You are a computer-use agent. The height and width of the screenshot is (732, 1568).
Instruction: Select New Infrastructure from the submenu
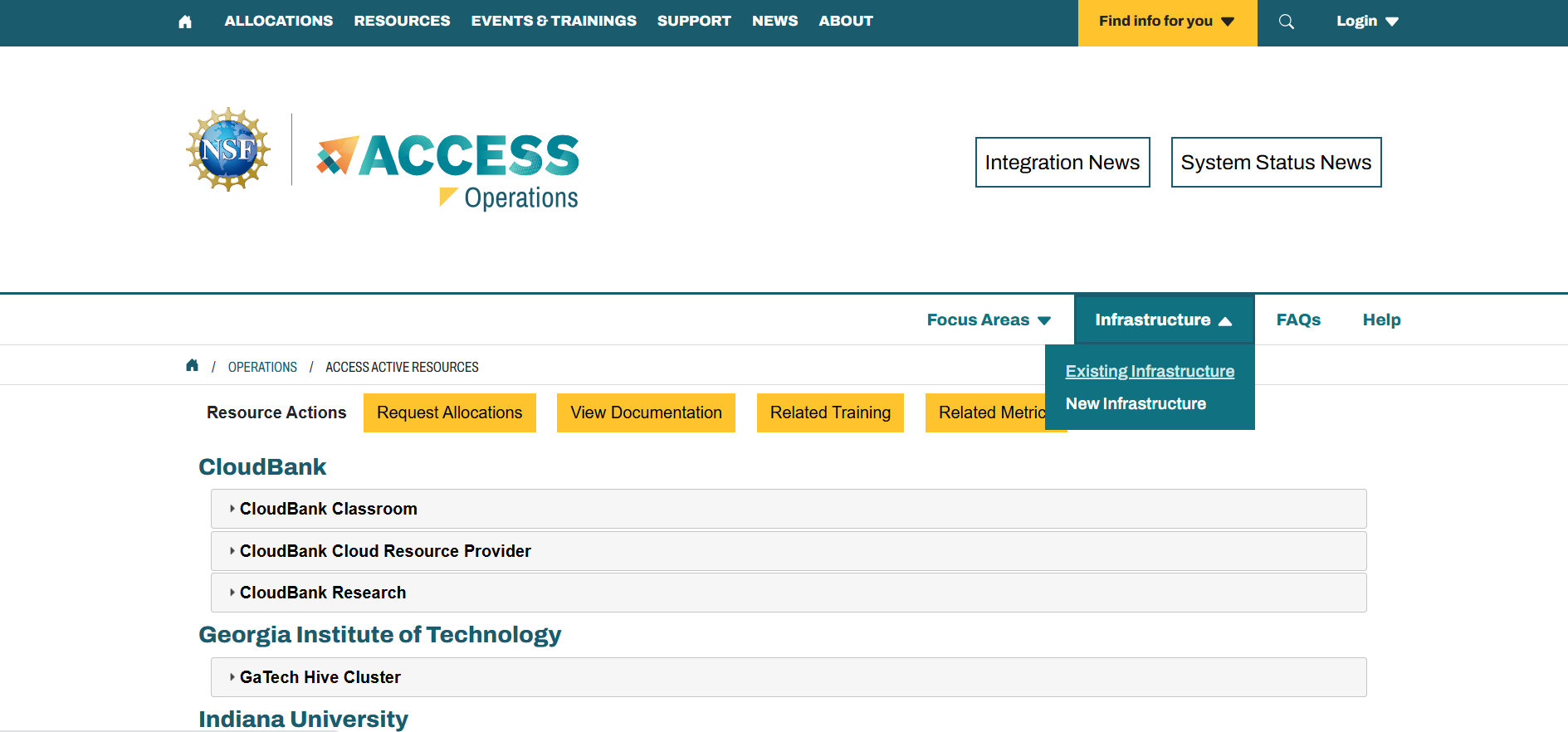tap(1136, 403)
